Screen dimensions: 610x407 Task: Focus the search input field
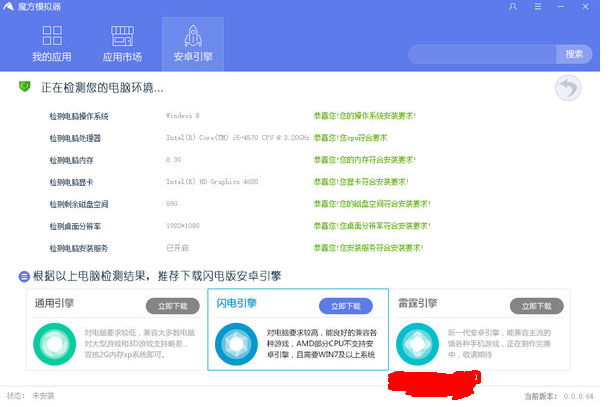pyautogui.click(x=482, y=54)
